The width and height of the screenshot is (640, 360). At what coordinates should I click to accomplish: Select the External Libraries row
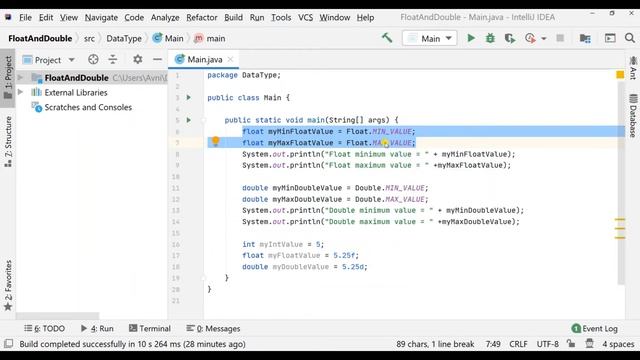[76, 93]
